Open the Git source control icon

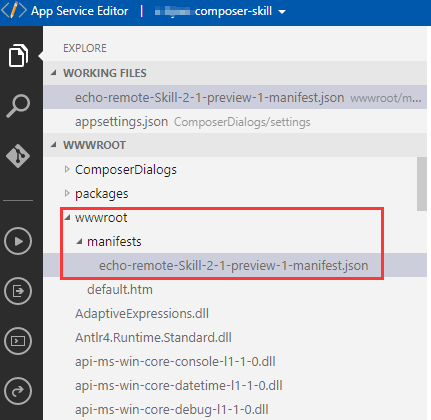[x=18, y=156]
